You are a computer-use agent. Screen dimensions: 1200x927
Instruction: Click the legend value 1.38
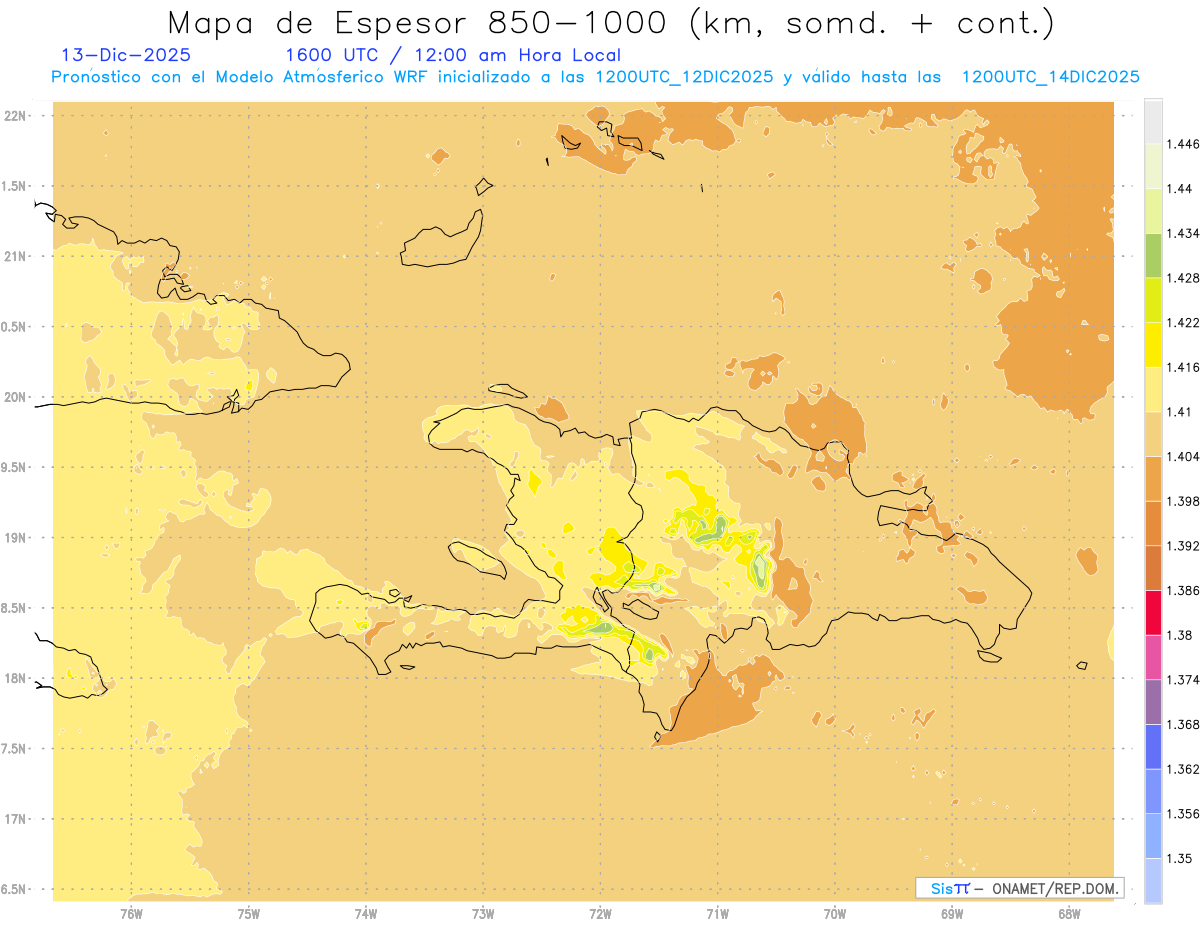[x=1180, y=635]
